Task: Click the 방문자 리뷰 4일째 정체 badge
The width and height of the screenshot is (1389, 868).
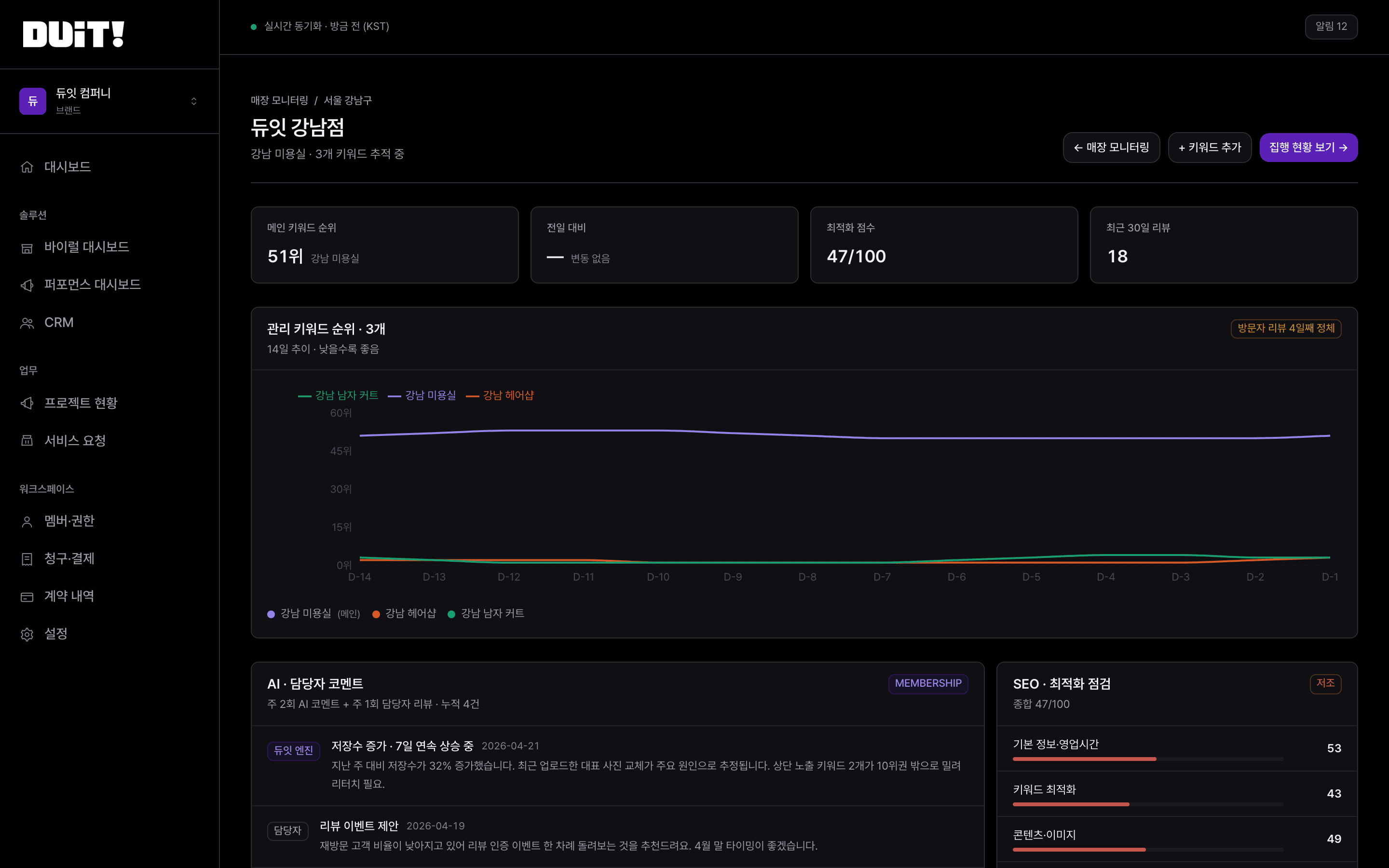Action: [1286, 328]
